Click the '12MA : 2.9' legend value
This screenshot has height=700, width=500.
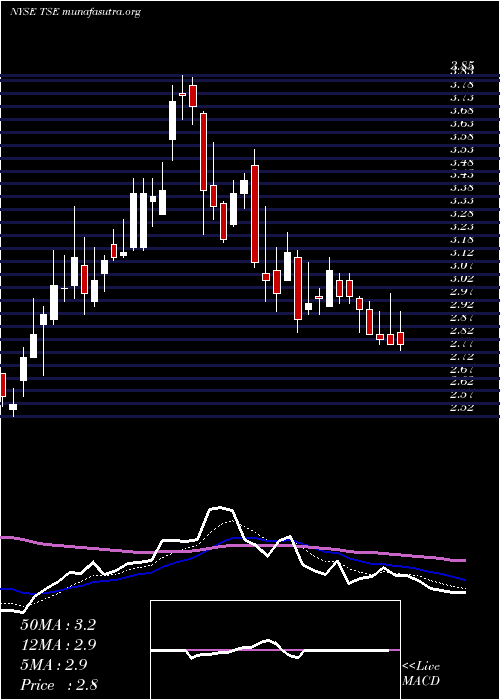[59, 645]
